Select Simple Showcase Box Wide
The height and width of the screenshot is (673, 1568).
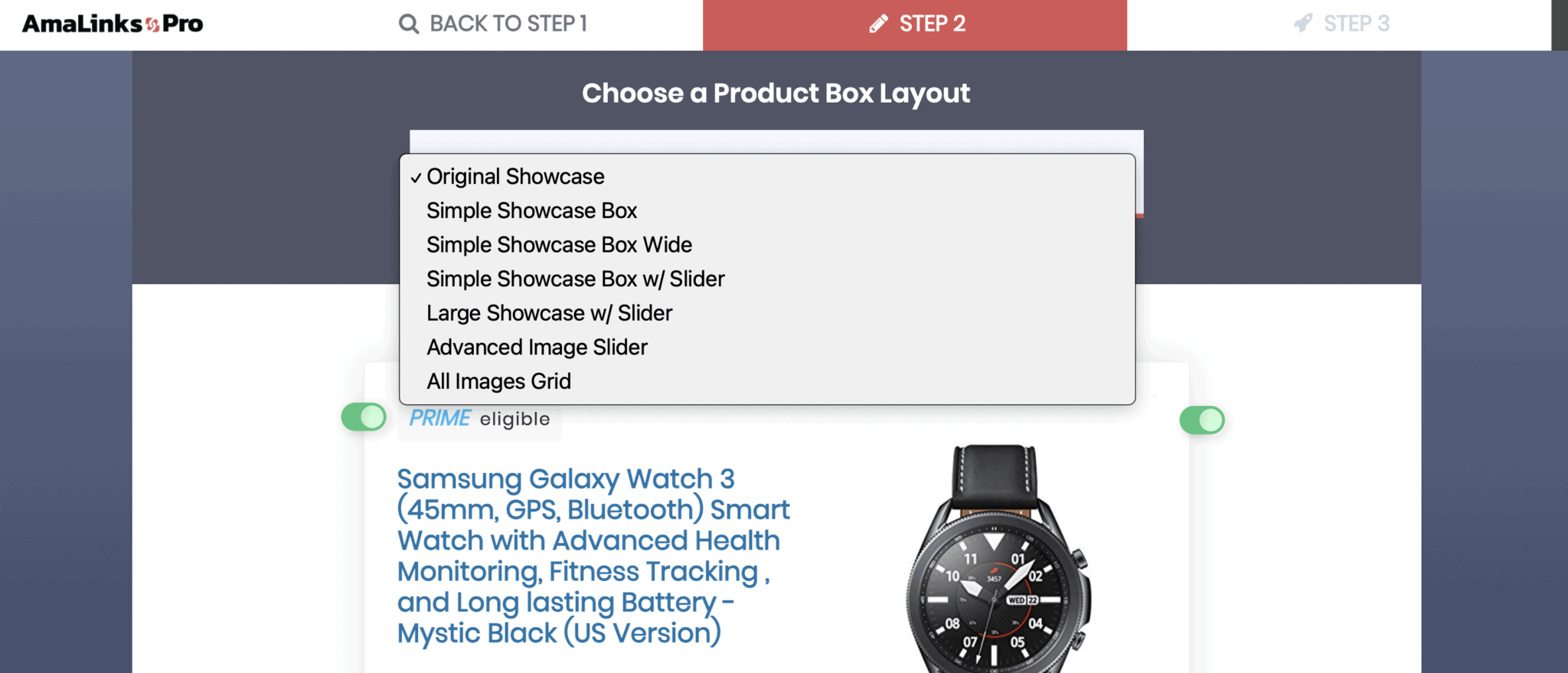[559, 245]
